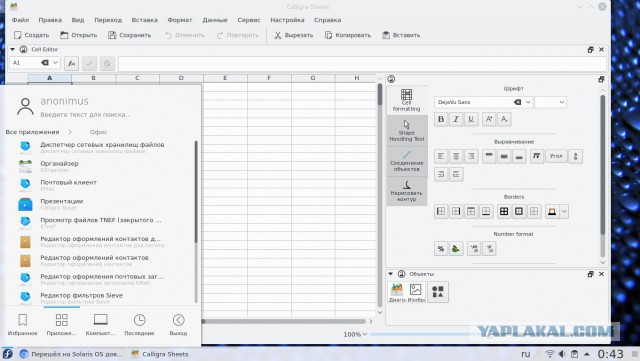The width and height of the screenshot is (640, 361).
Task: Open border color dropdown arrow
Action: 564,211
